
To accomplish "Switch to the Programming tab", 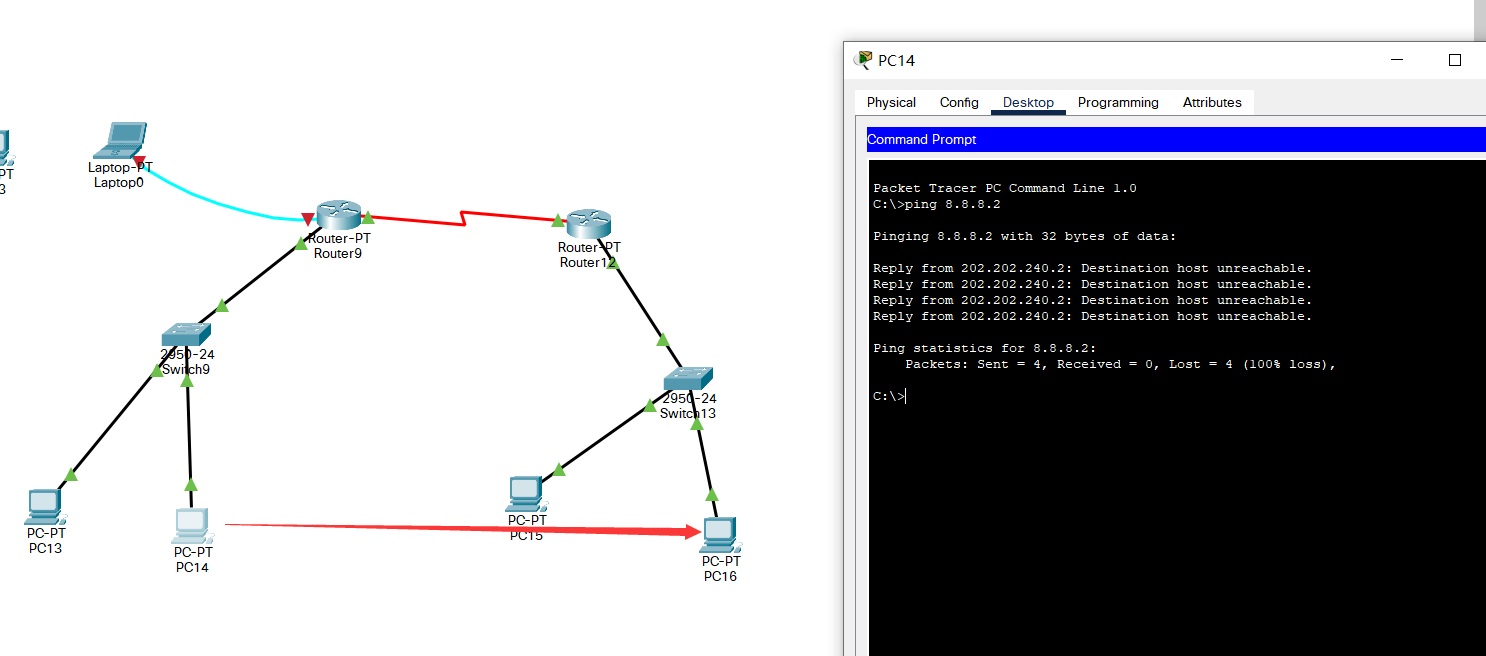I will (x=1118, y=102).
